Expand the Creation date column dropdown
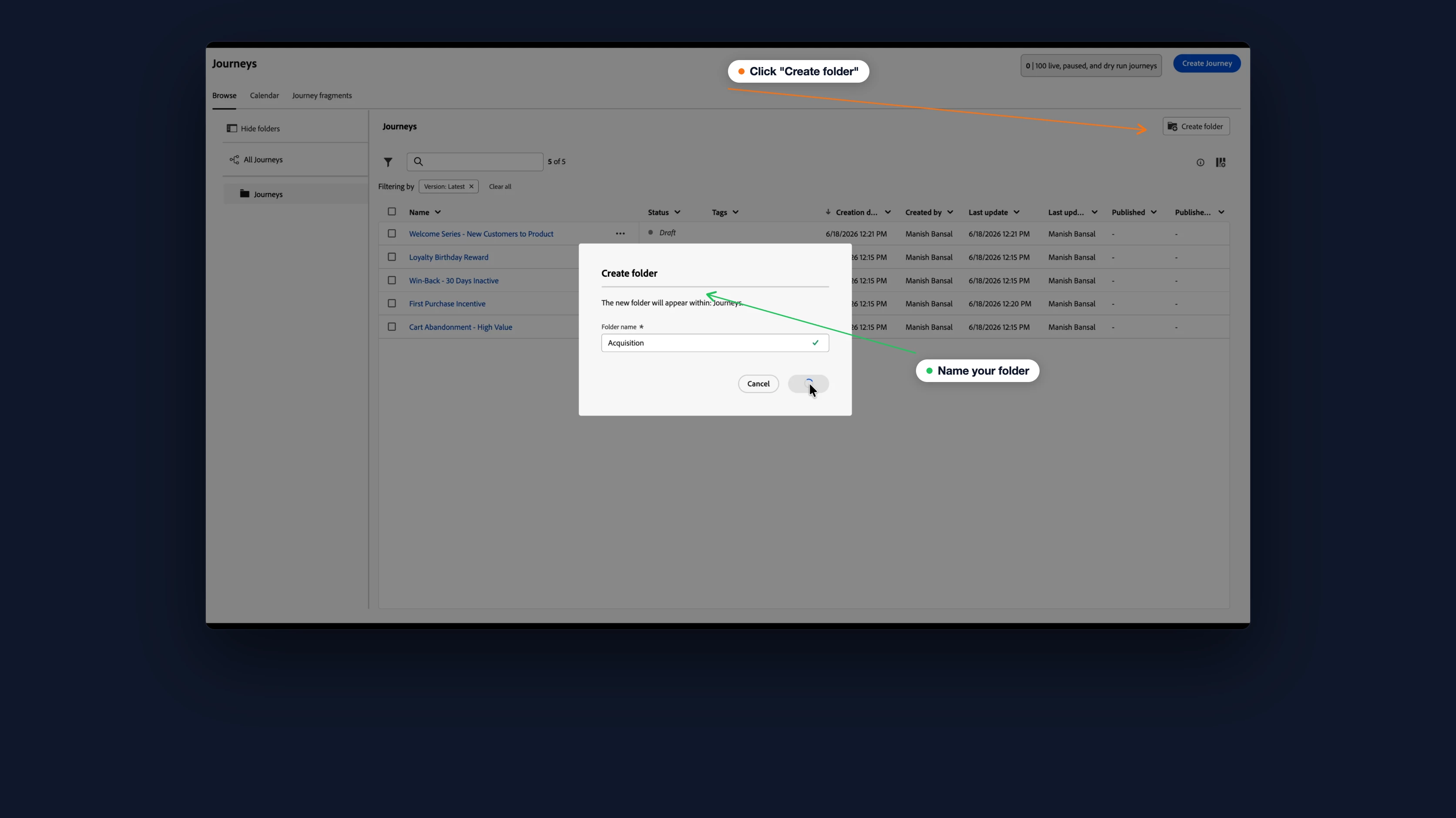This screenshot has width=1456, height=818. pyautogui.click(x=887, y=213)
